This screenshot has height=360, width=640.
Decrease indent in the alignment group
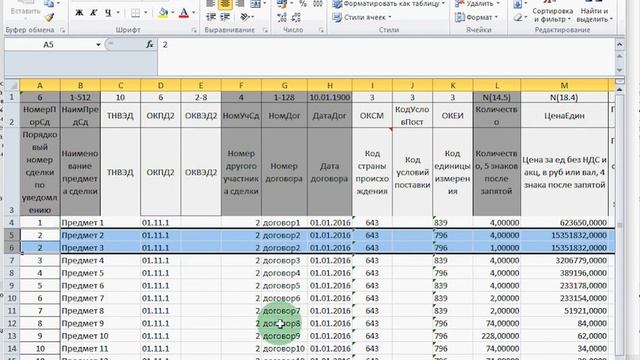coord(211,17)
